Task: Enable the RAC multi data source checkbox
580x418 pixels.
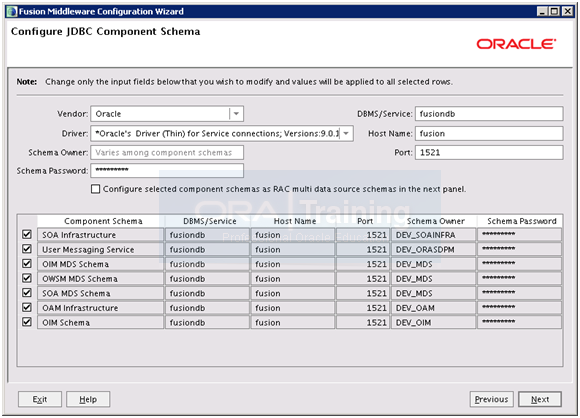Action: click(95, 189)
